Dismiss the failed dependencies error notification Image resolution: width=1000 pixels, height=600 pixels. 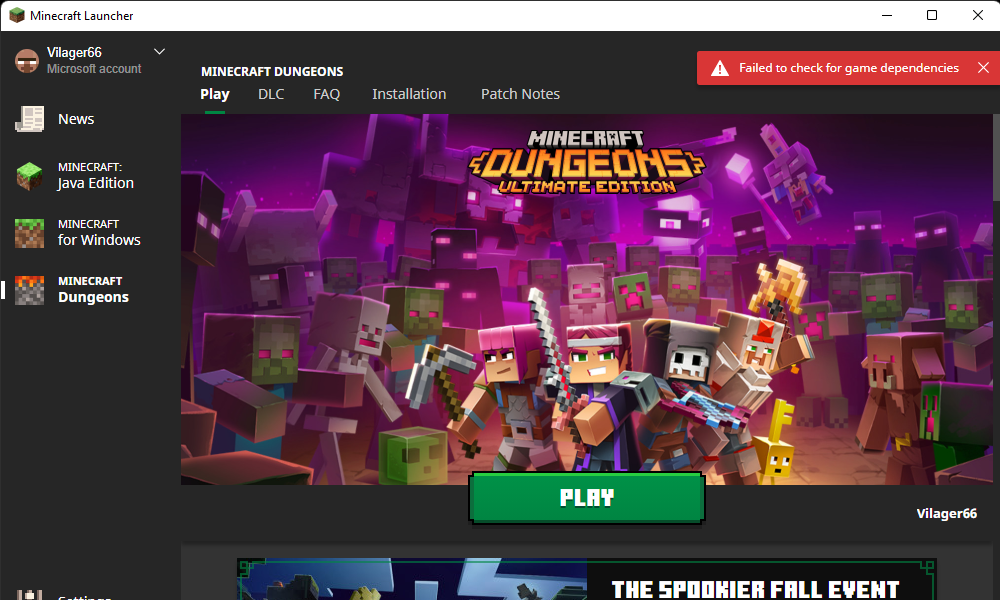click(x=983, y=68)
